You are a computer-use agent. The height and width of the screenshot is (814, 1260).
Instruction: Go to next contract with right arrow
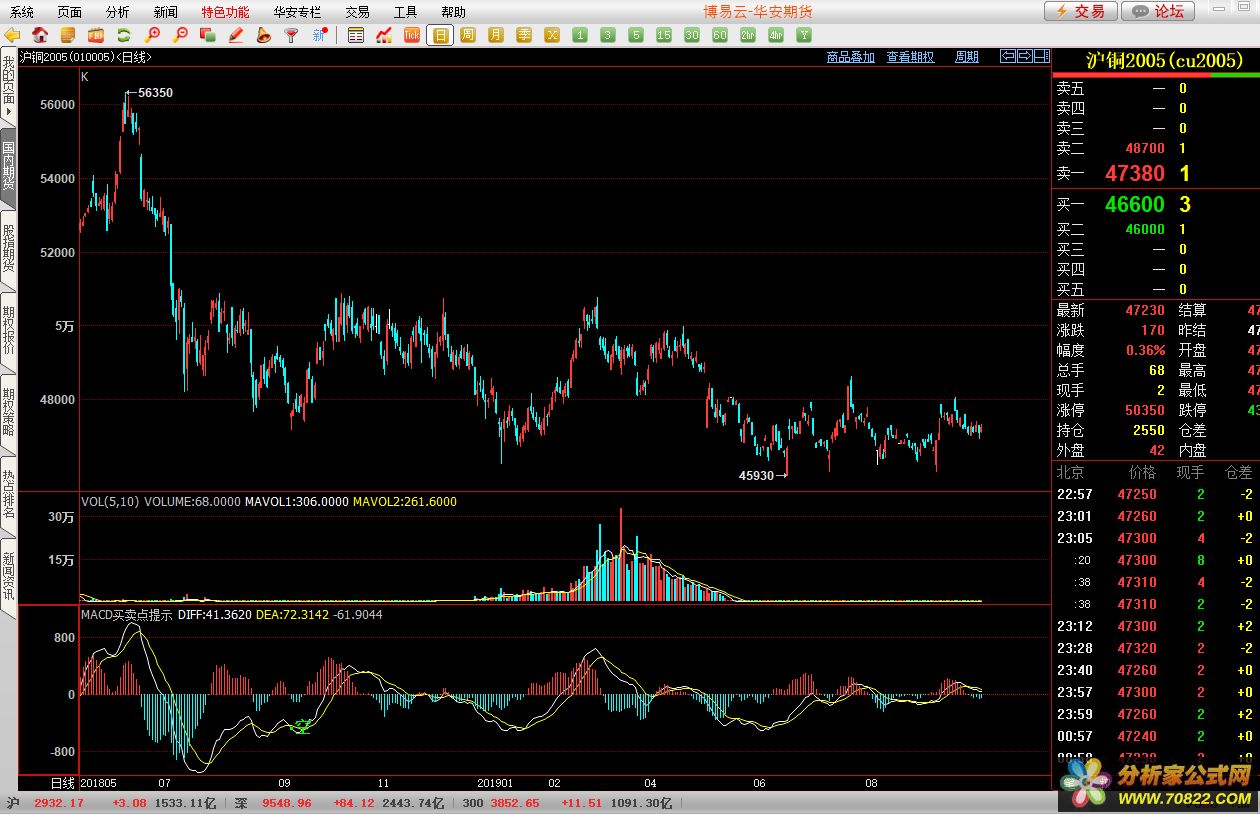tap(1025, 57)
